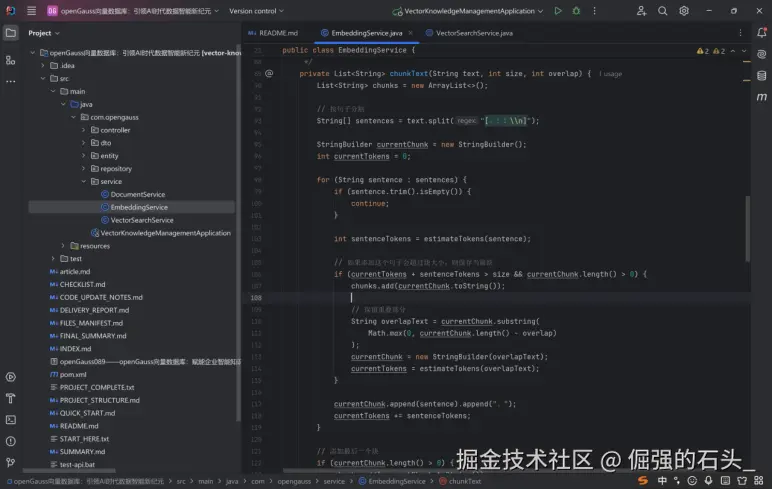Click the gutter annotation icon beside chunkText

(269, 73)
